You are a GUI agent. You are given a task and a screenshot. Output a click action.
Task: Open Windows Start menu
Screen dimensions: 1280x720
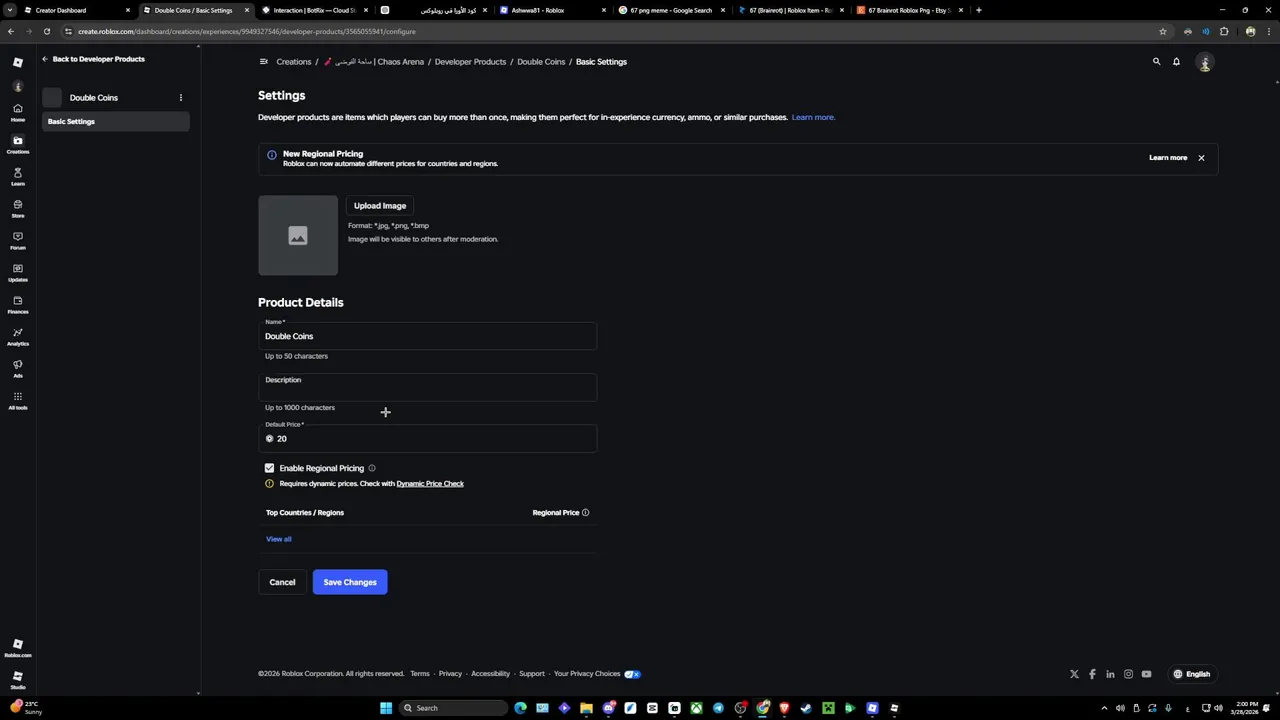pos(386,708)
